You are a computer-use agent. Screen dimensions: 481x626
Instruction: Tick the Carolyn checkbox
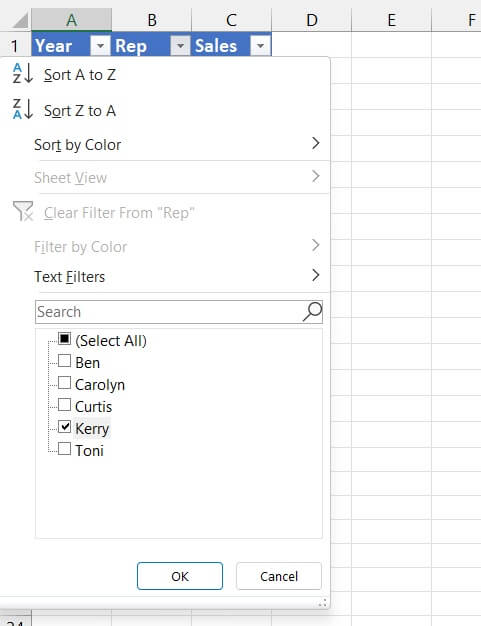pos(64,383)
